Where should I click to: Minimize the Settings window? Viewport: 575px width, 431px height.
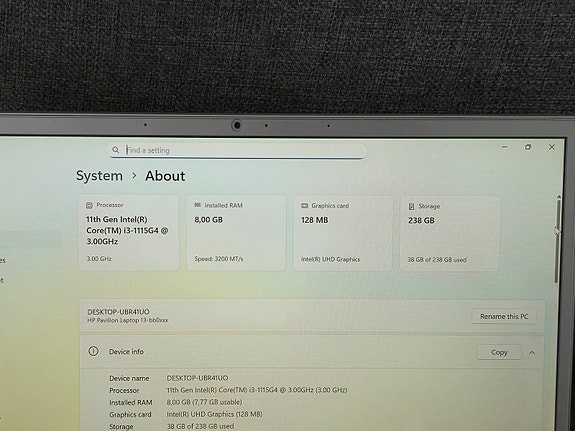click(505, 147)
